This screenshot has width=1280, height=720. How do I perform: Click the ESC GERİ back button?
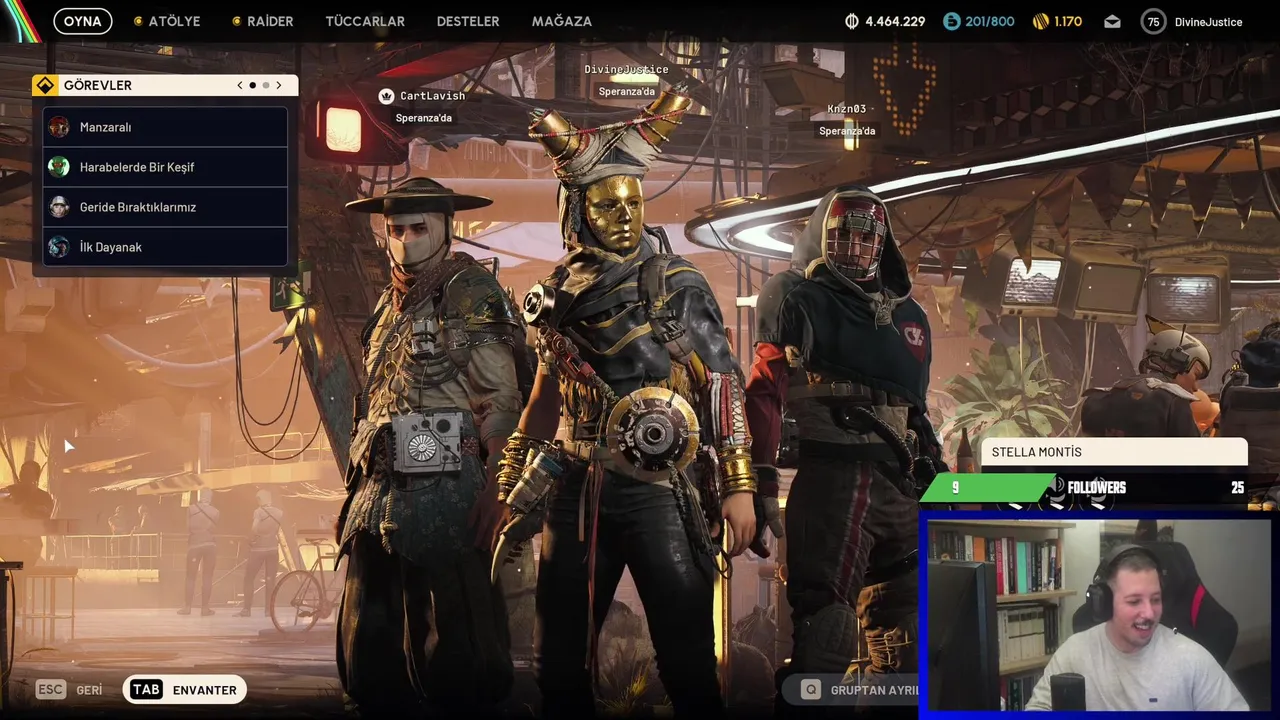coord(69,690)
